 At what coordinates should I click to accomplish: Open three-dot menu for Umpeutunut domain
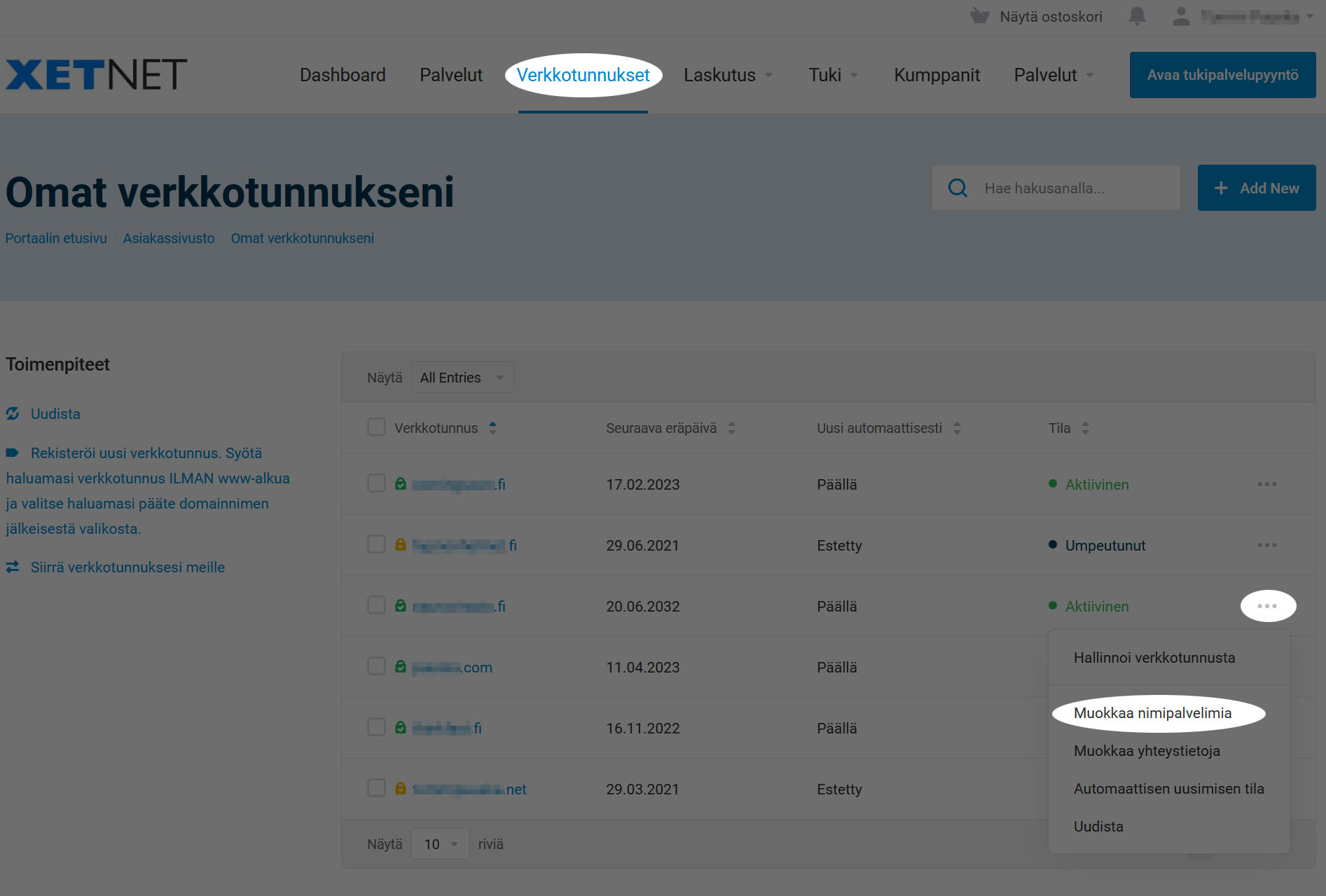[x=1266, y=546]
